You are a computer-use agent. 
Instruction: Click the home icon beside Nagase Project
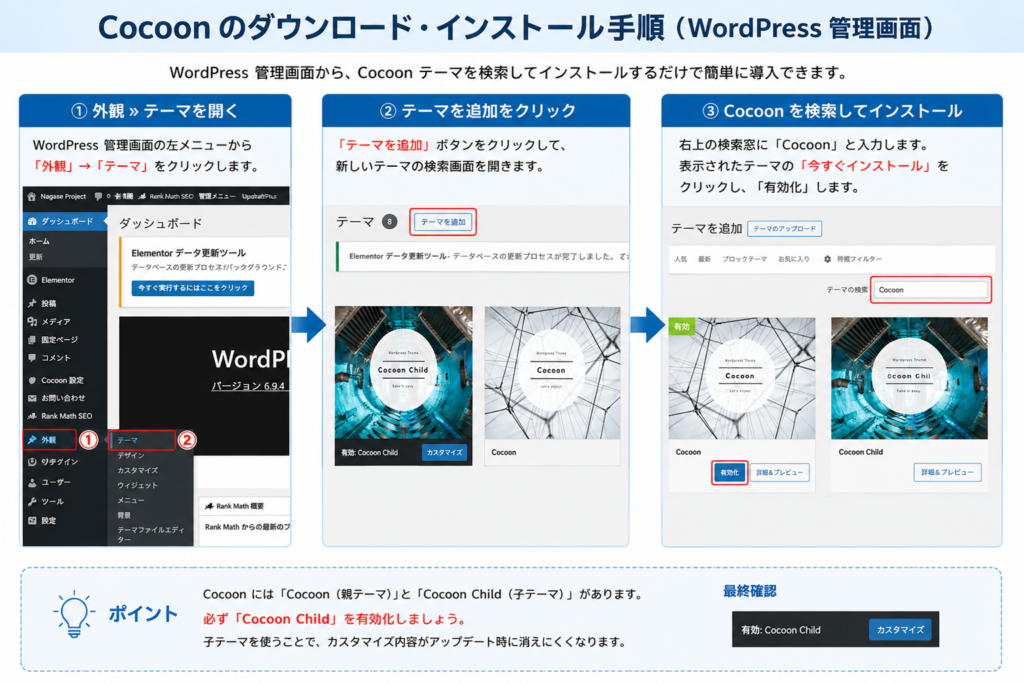pyautogui.click(x=31, y=197)
